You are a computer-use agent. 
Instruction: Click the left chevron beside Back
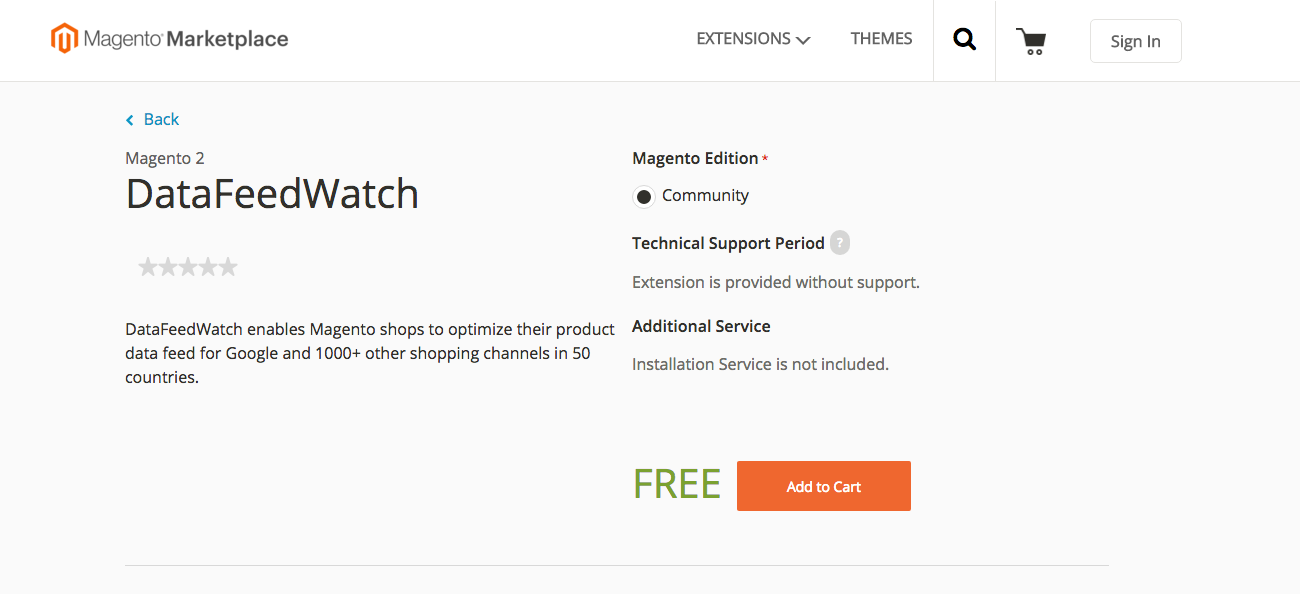[130, 120]
